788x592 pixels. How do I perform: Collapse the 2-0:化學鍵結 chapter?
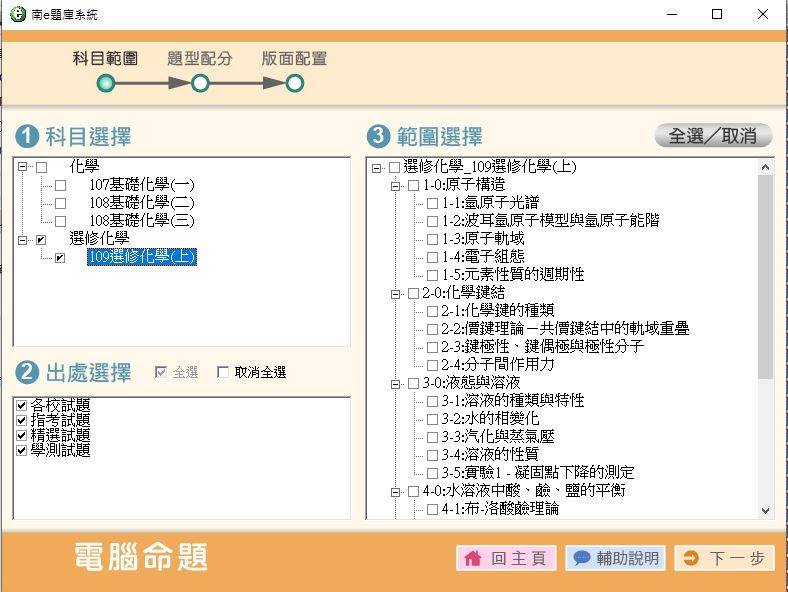[396, 294]
